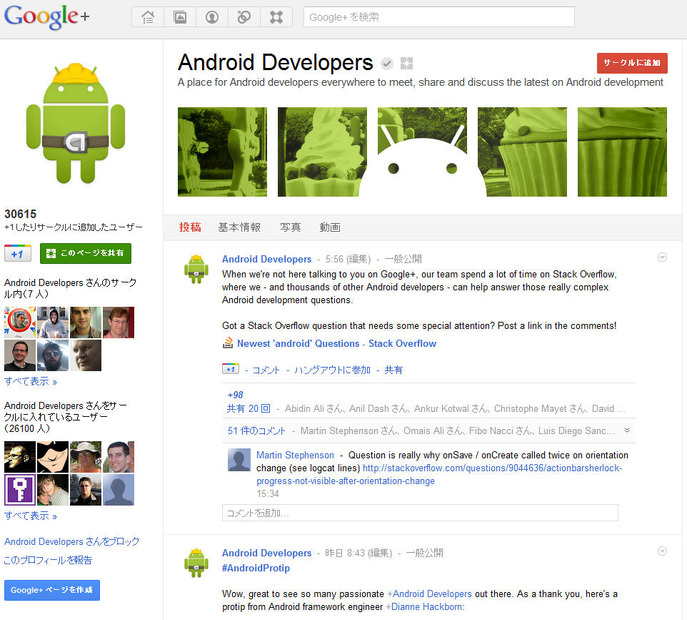This screenshot has width=687, height=620.
Task: Click the 共有 20 回 link
Action: [x=248, y=409]
